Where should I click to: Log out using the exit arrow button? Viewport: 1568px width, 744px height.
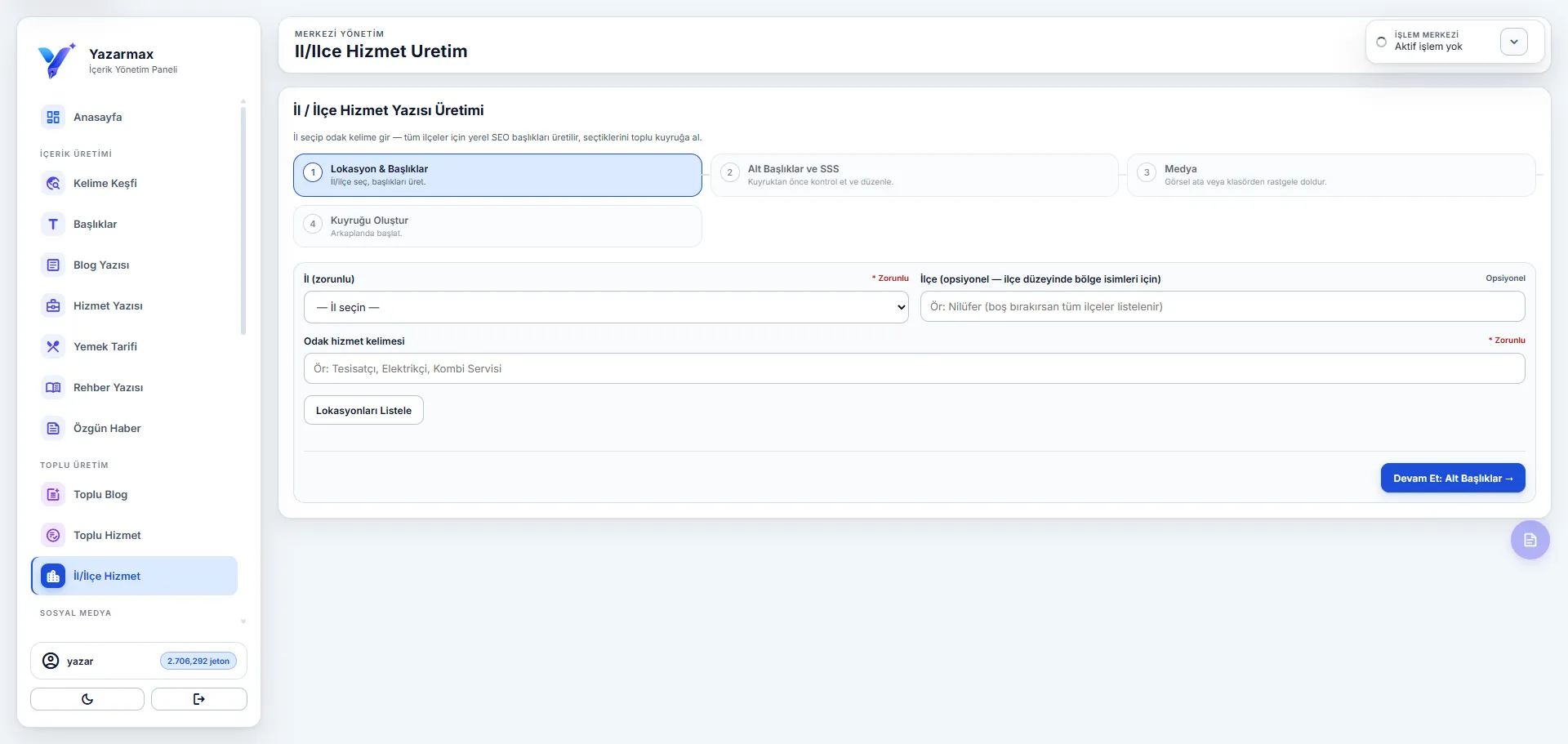[x=199, y=699]
